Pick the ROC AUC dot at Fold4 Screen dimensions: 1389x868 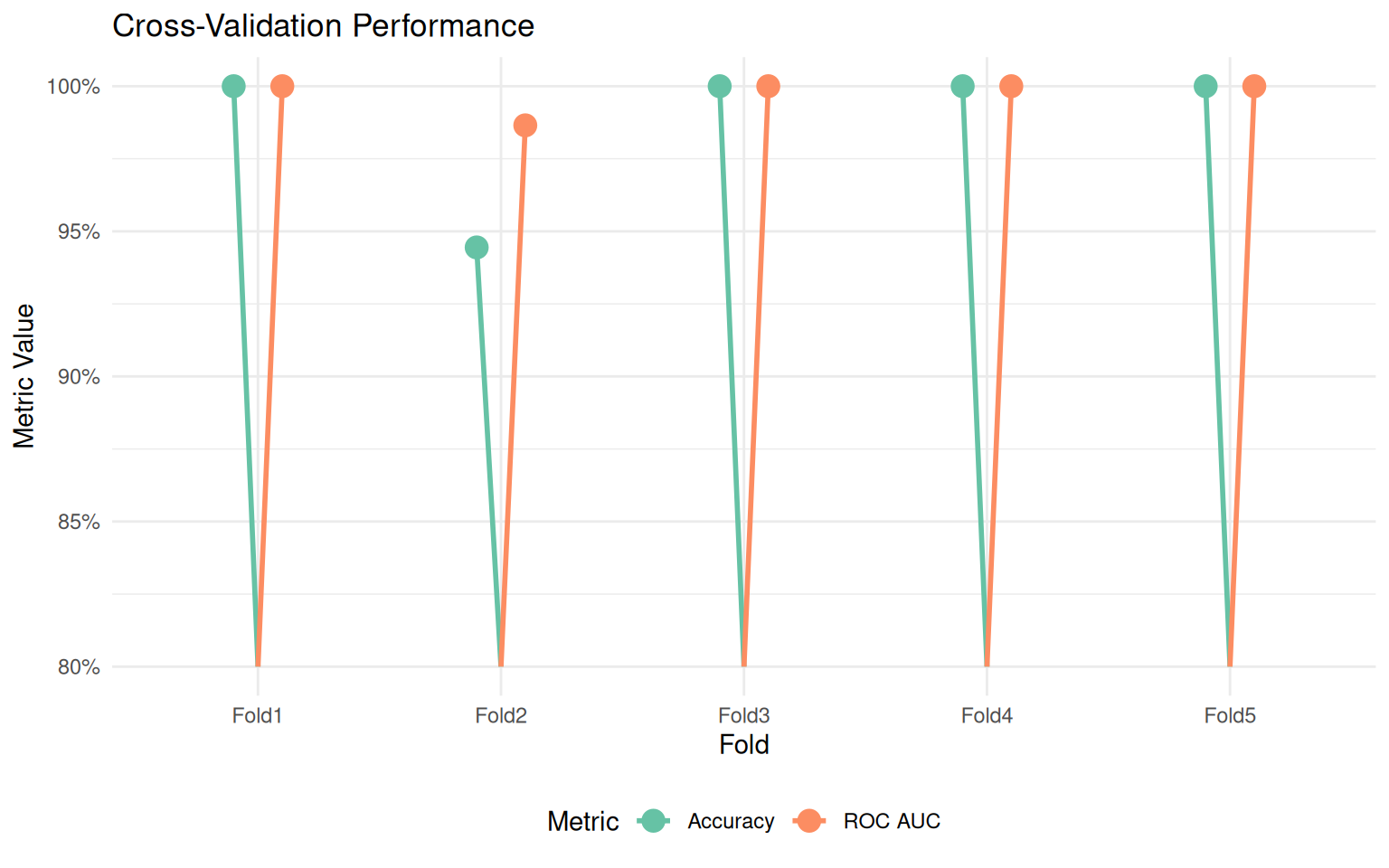[1011, 86]
